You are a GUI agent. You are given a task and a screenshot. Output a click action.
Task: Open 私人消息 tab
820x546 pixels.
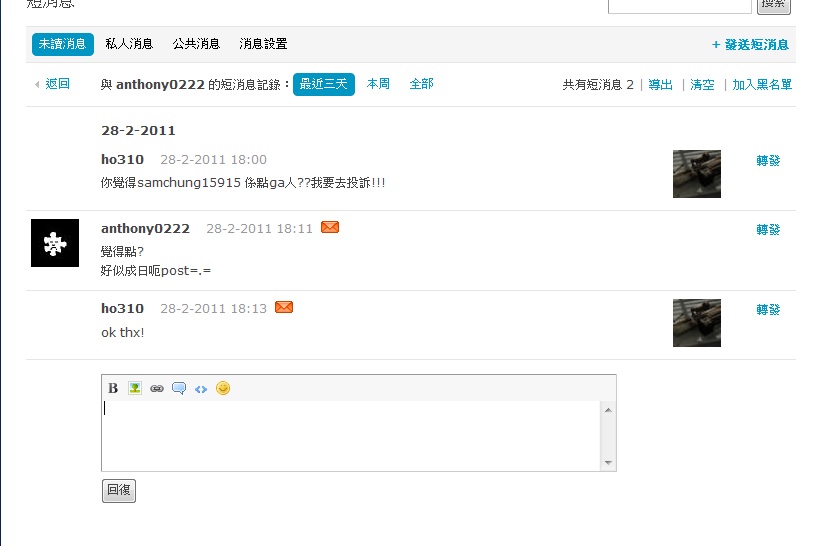pyautogui.click(x=129, y=44)
